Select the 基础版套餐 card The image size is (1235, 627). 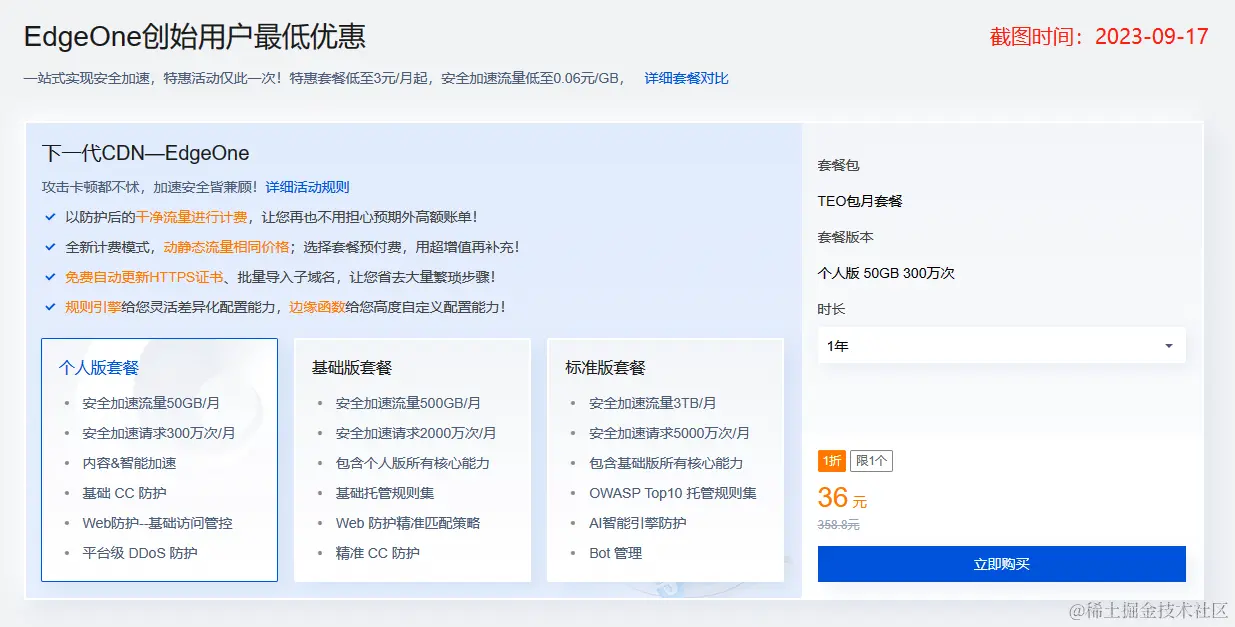click(412, 460)
